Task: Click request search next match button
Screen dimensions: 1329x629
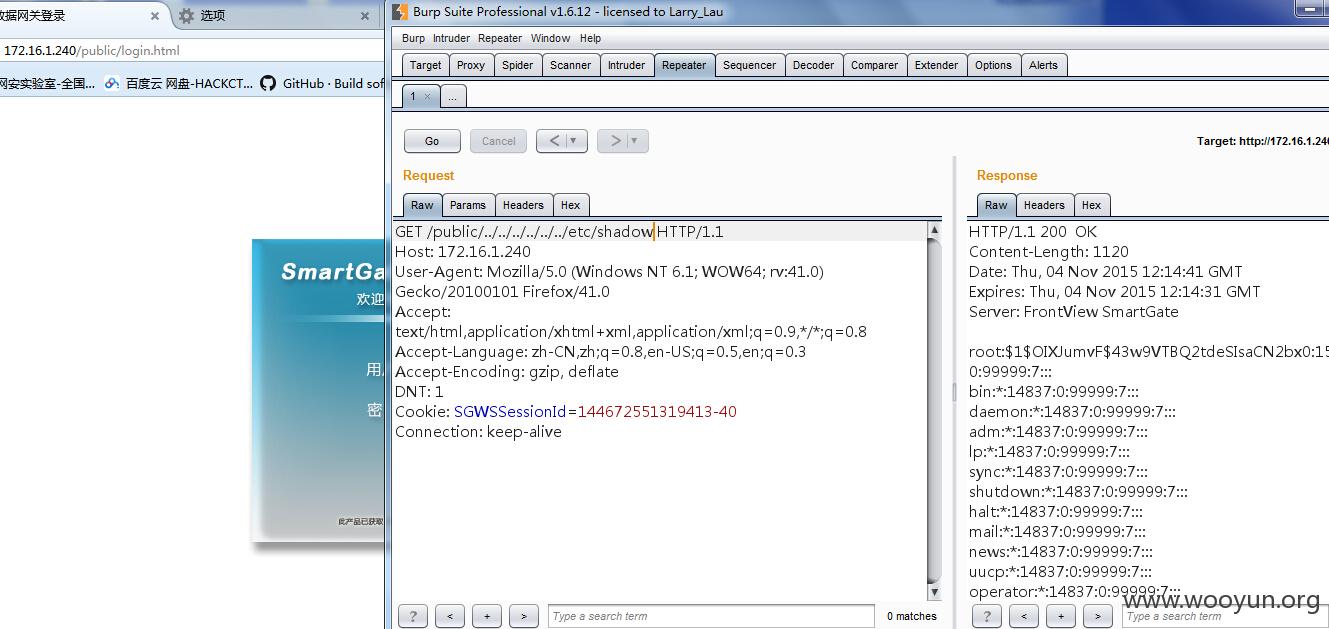Action: point(524,616)
